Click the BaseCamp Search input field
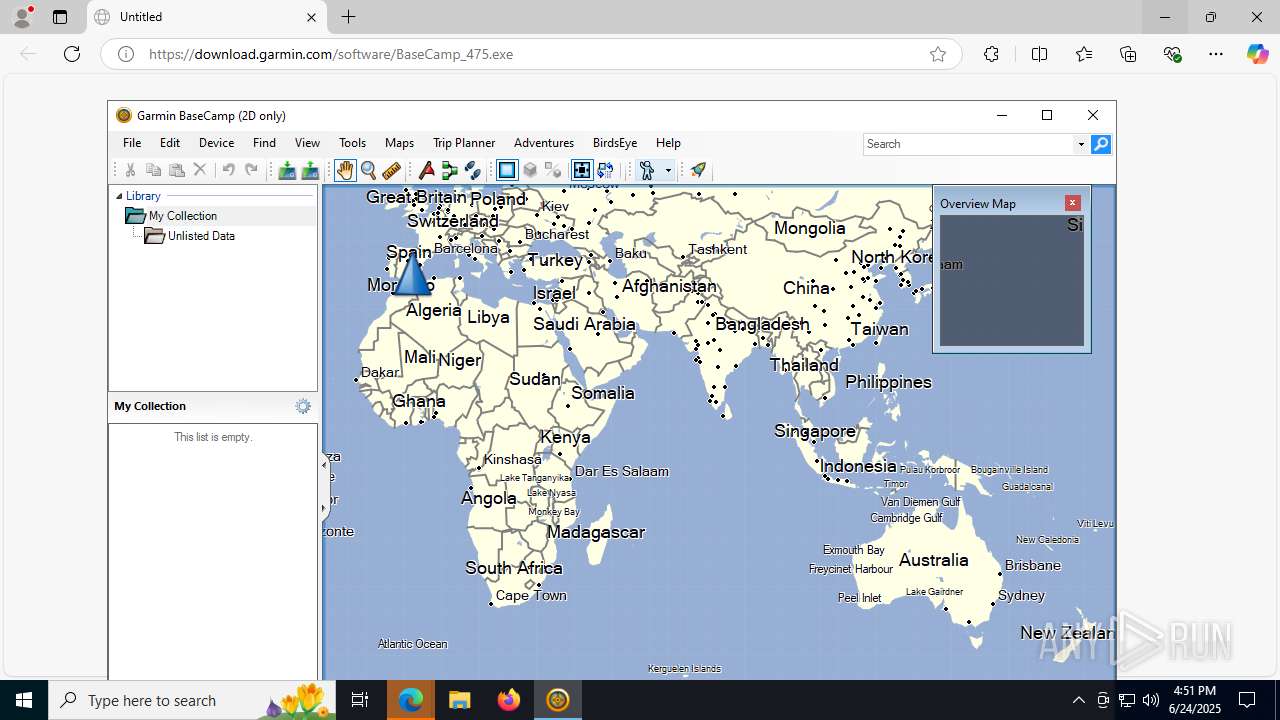 (x=968, y=144)
